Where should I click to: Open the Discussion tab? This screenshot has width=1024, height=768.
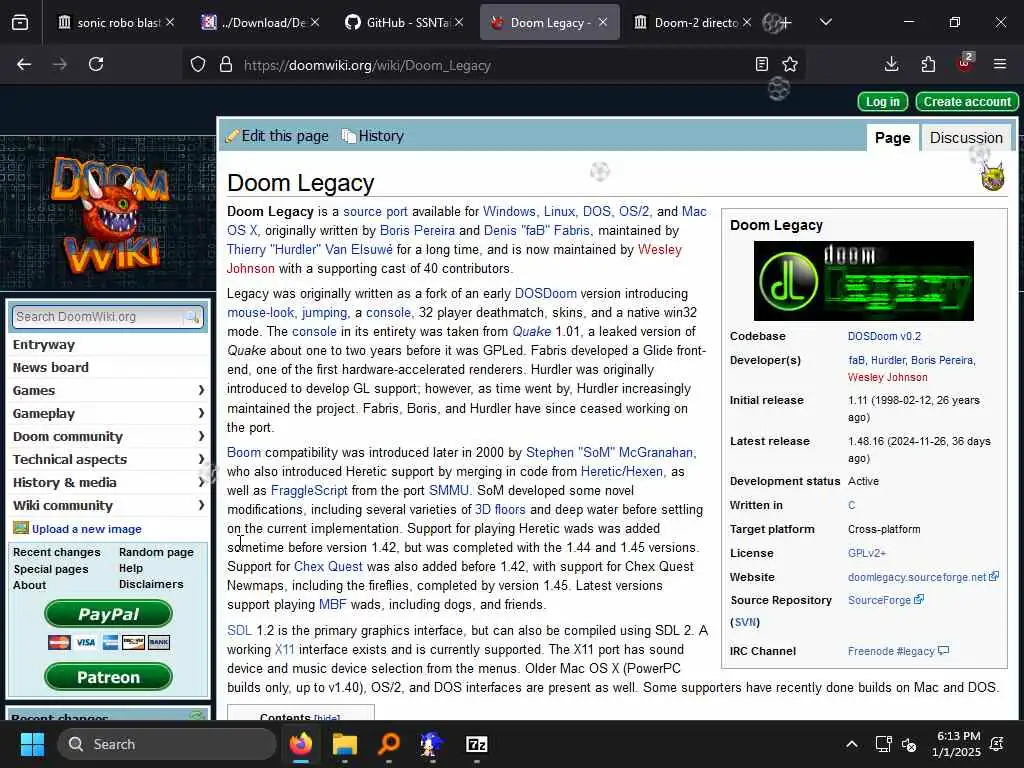[x=966, y=138]
